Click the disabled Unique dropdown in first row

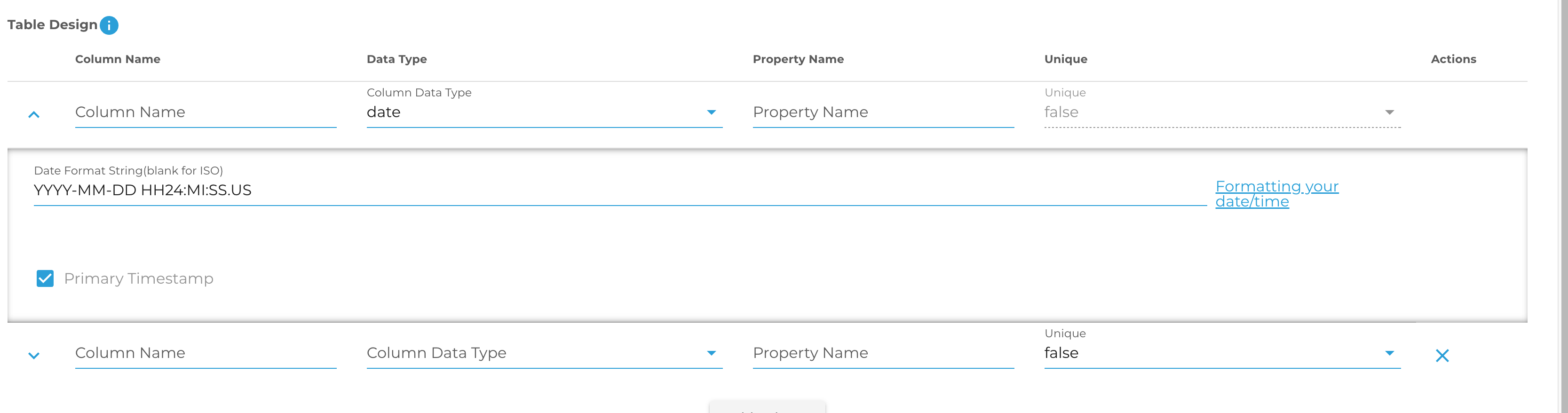click(1222, 112)
